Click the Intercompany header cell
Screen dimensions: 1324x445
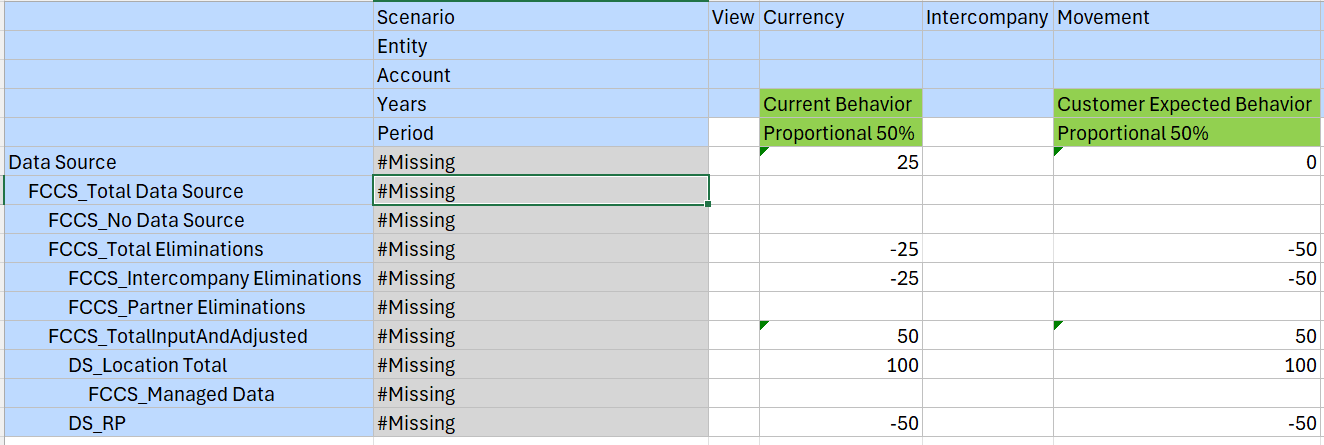point(988,17)
